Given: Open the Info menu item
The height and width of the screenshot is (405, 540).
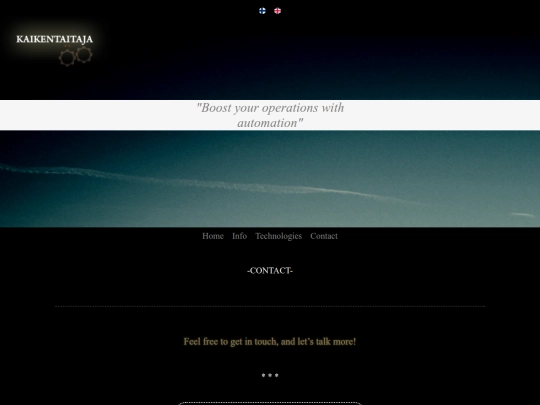Looking at the screenshot, I should point(239,236).
